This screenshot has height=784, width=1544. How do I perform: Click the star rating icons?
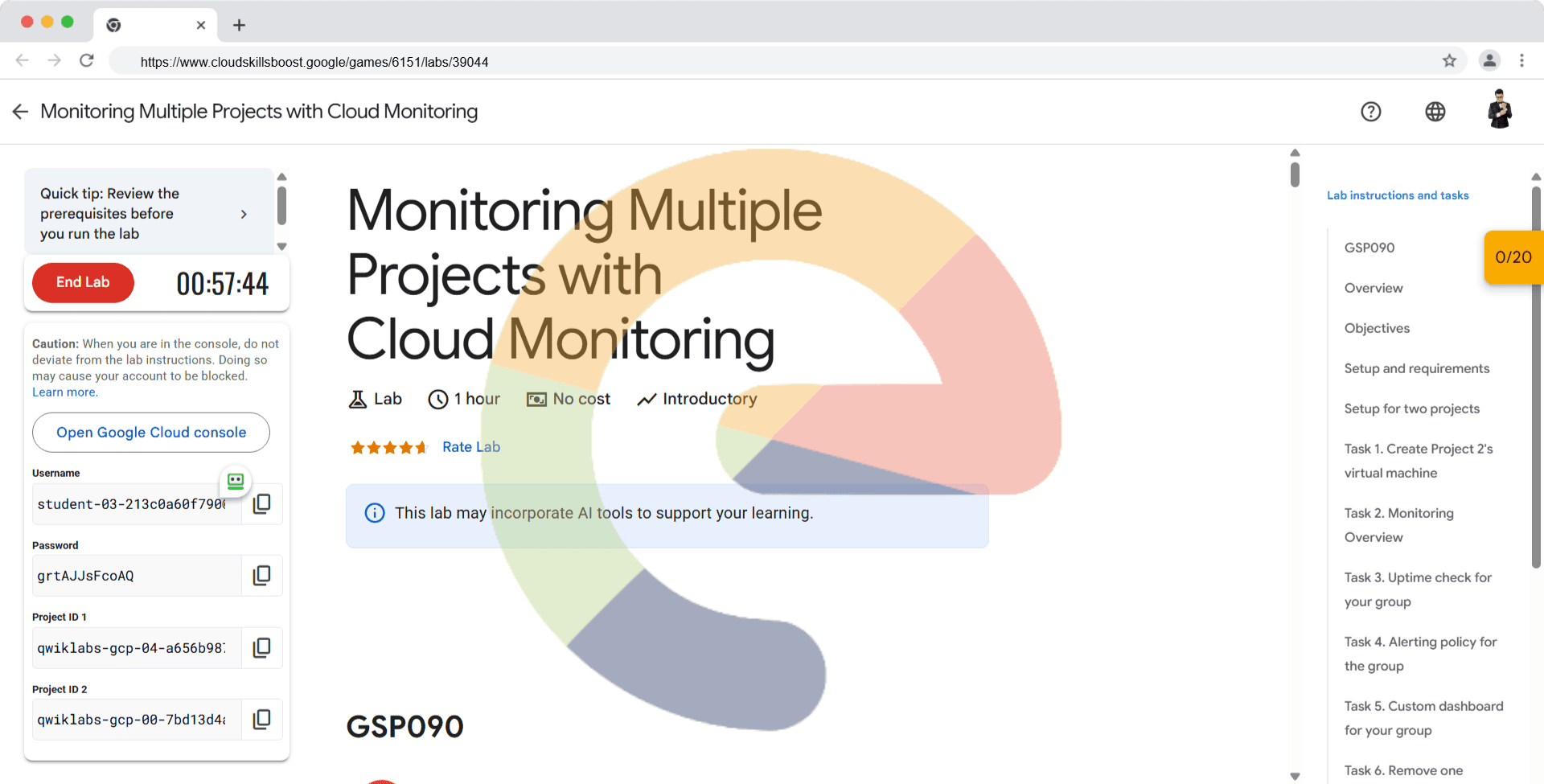tap(389, 447)
